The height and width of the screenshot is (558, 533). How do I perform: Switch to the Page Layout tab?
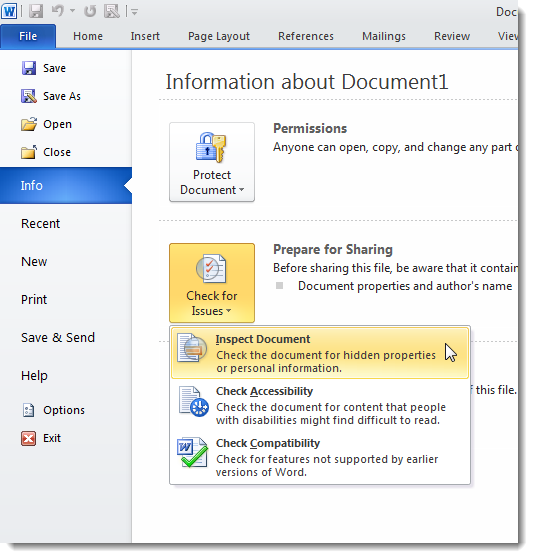(219, 36)
